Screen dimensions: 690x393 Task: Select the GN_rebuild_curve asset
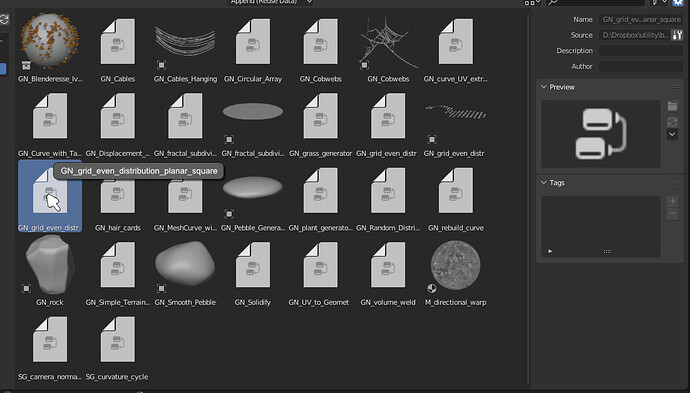coord(455,196)
